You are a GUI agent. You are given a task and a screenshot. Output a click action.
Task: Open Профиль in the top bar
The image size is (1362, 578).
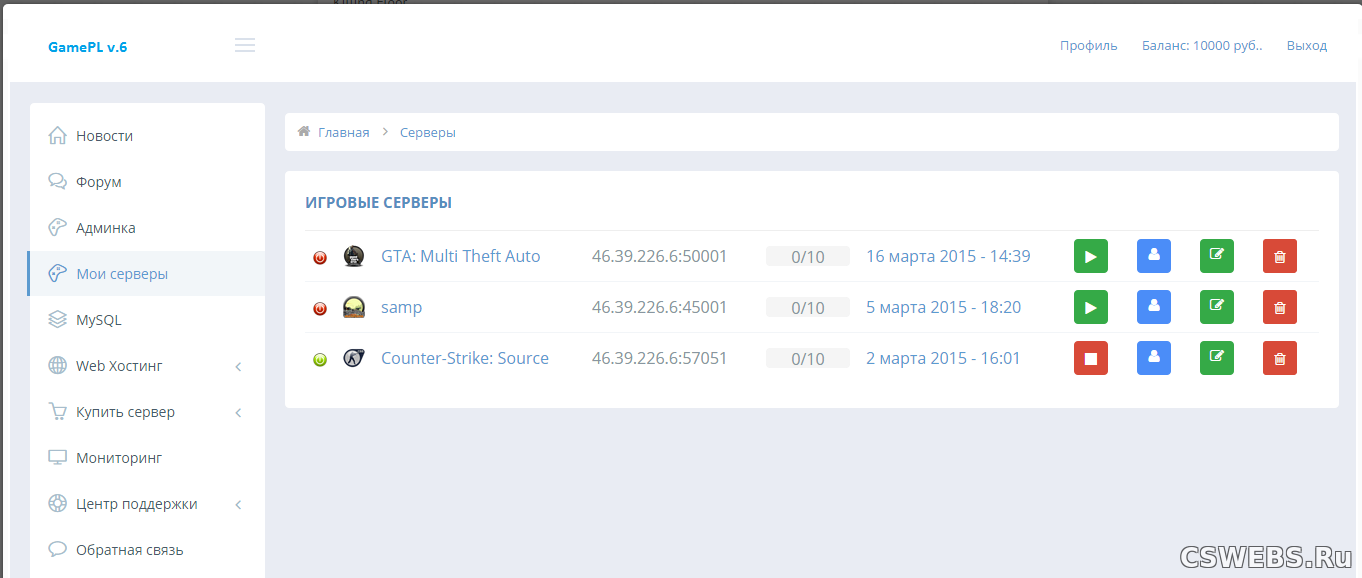[1089, 46]
